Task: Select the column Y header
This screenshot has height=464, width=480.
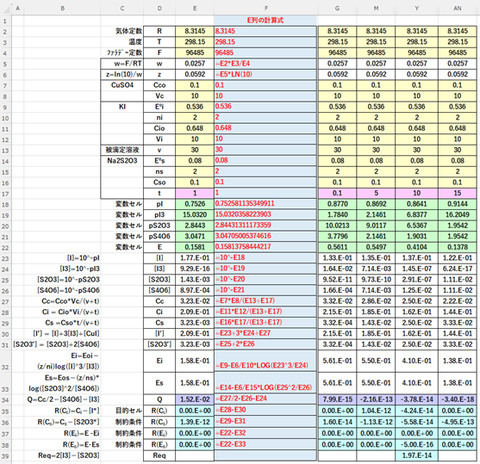Action: 417,8
